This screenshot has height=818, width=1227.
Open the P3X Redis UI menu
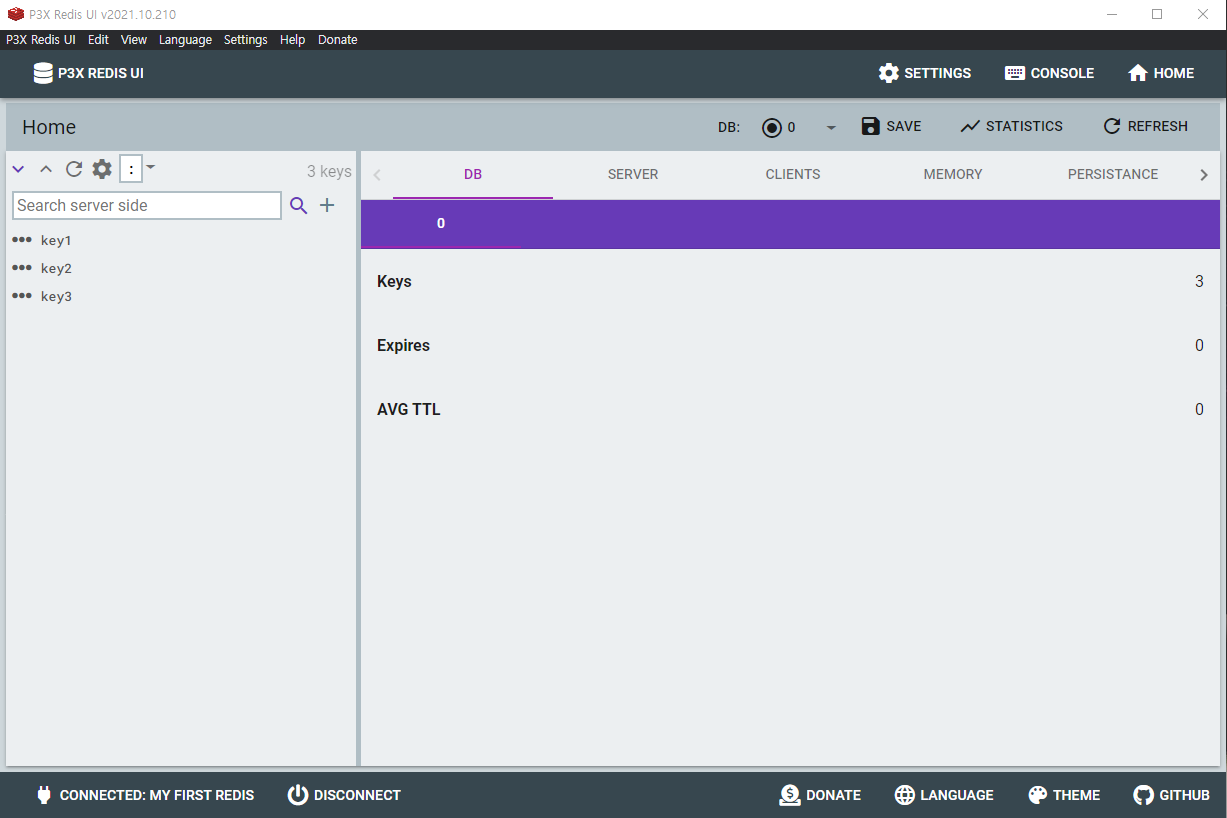(41, 40)
